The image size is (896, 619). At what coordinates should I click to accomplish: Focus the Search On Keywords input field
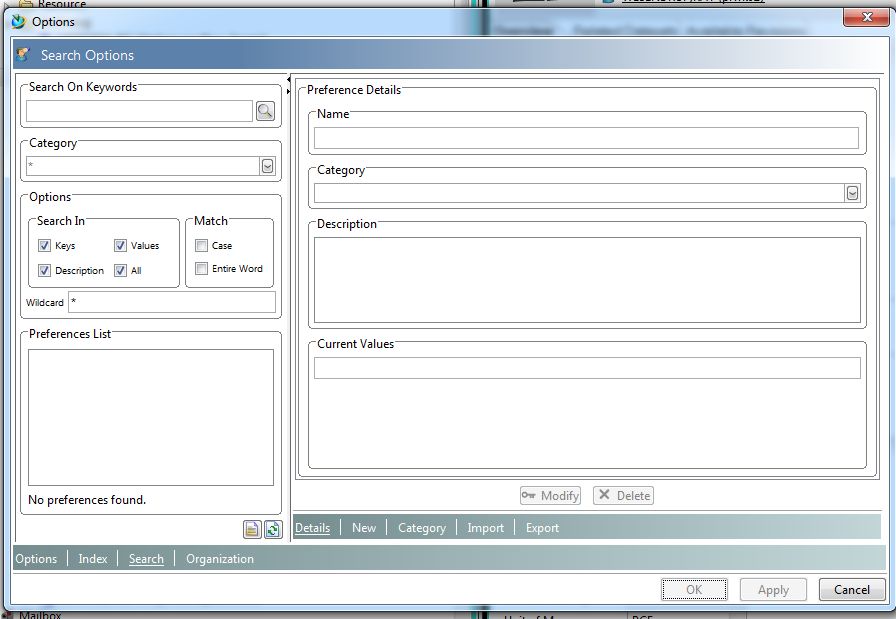coord(139,111)
